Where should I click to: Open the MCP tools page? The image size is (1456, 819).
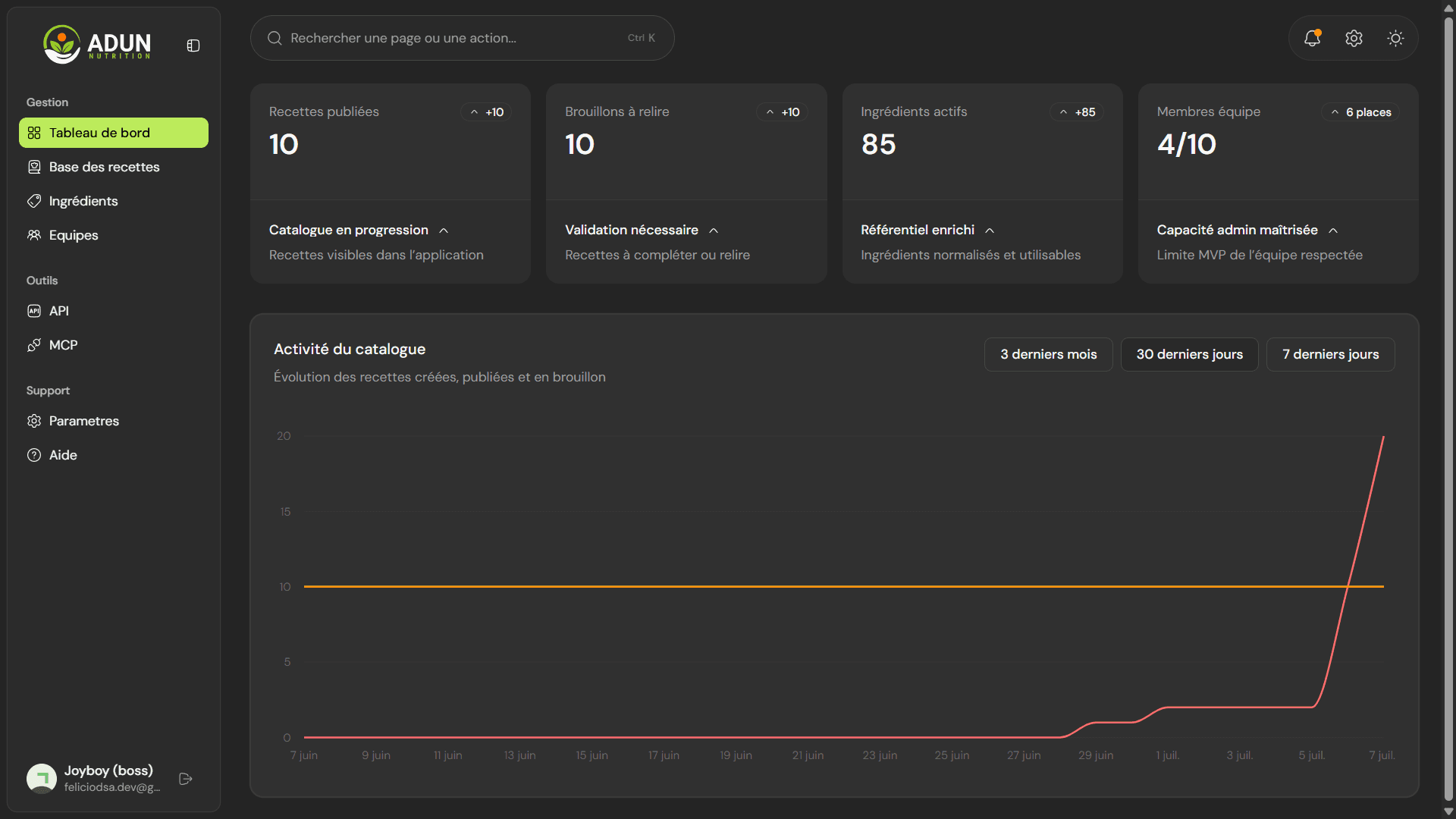coord(114,345)
